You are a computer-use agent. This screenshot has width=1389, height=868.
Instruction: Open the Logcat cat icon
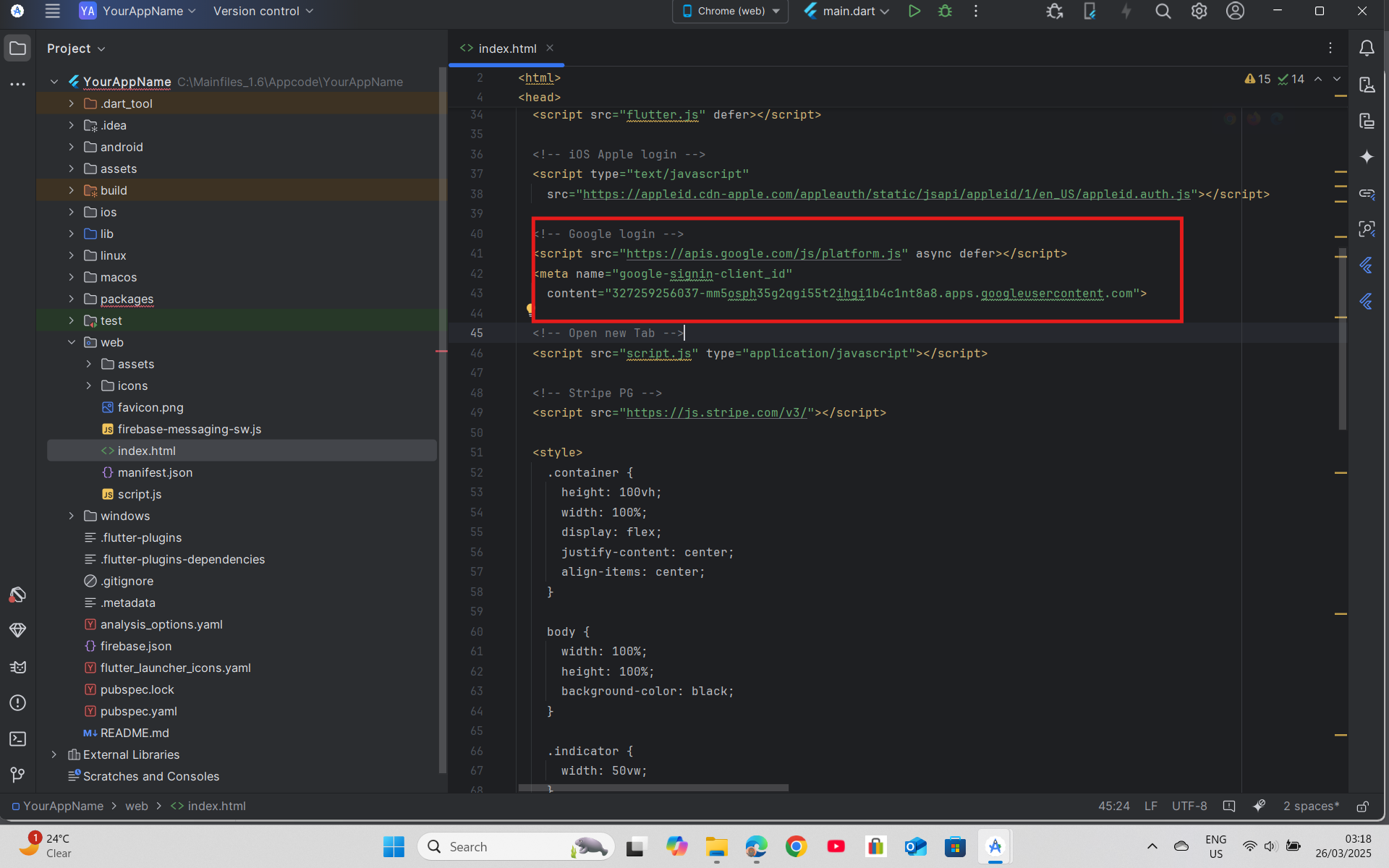18,666
